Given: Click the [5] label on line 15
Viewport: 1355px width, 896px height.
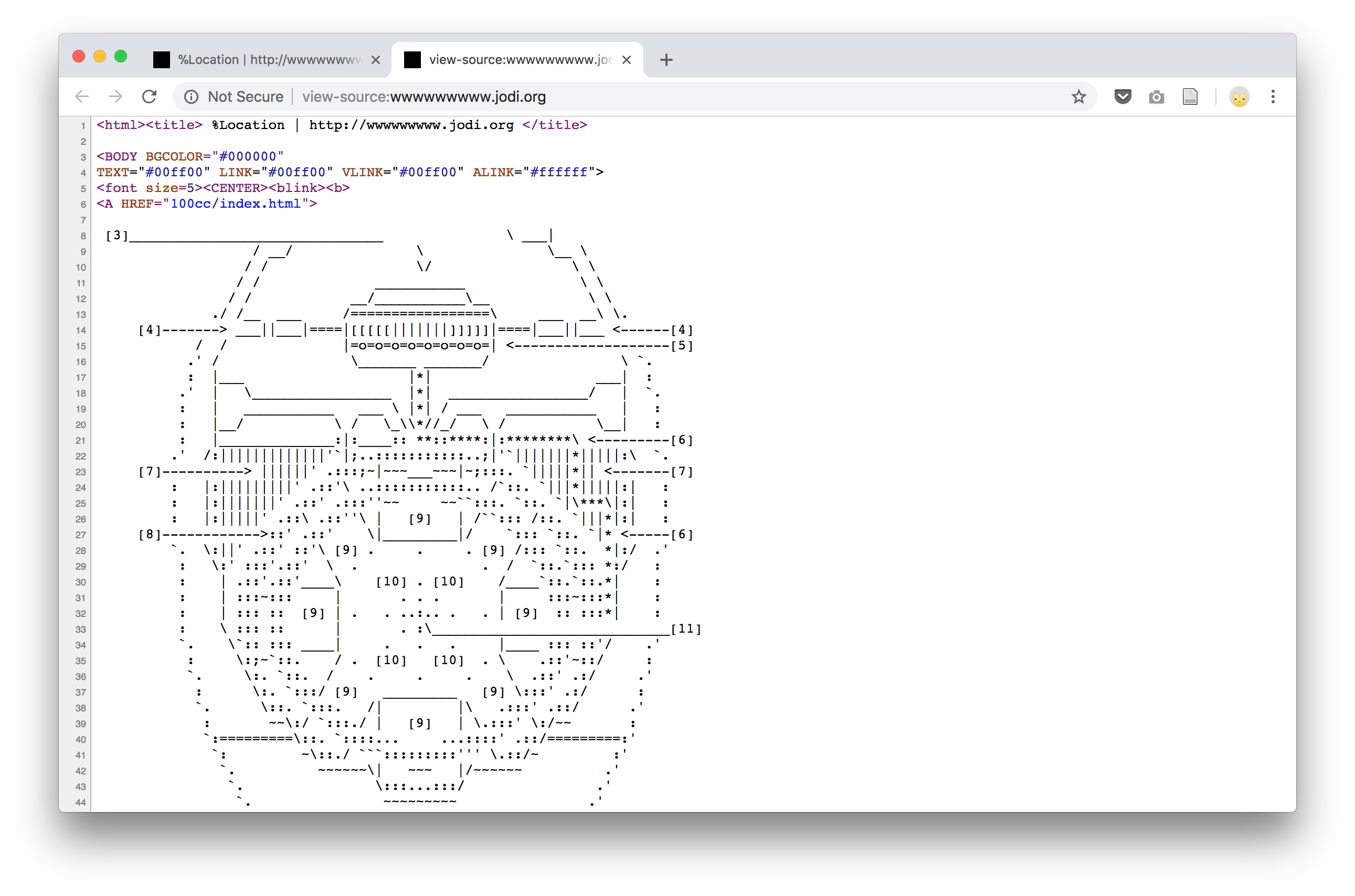Looking at the screenshot, I should 682,345.
